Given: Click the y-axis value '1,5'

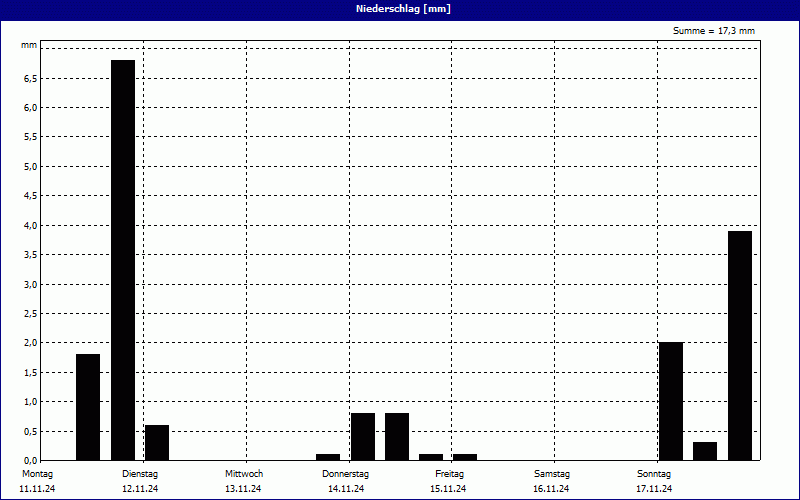Looking at the screenshot, I should click(31, 372).
